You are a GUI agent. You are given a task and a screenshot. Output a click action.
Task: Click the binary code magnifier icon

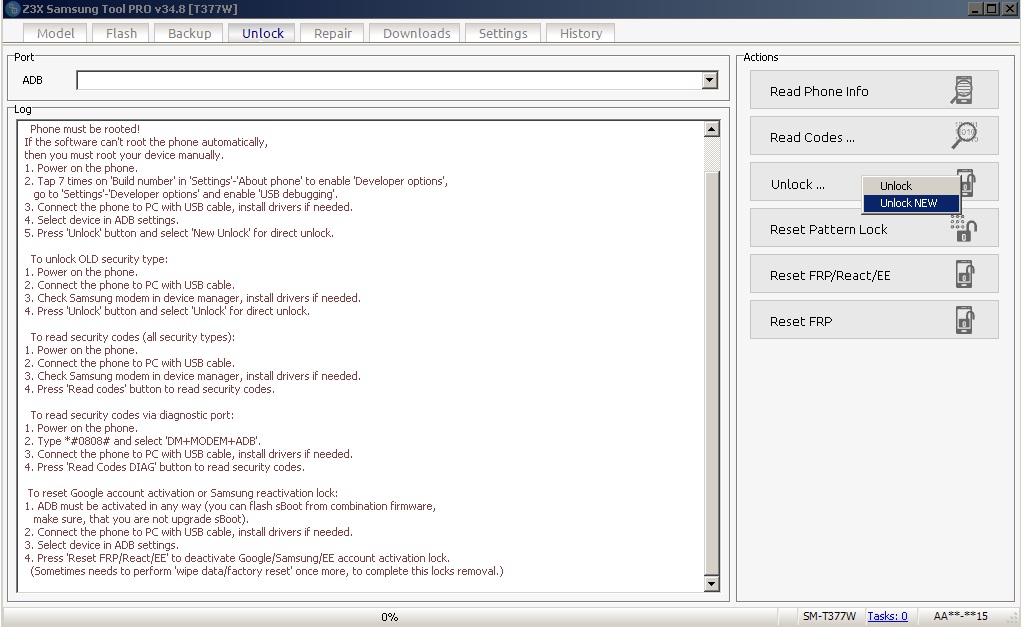[x=965, y=135]
